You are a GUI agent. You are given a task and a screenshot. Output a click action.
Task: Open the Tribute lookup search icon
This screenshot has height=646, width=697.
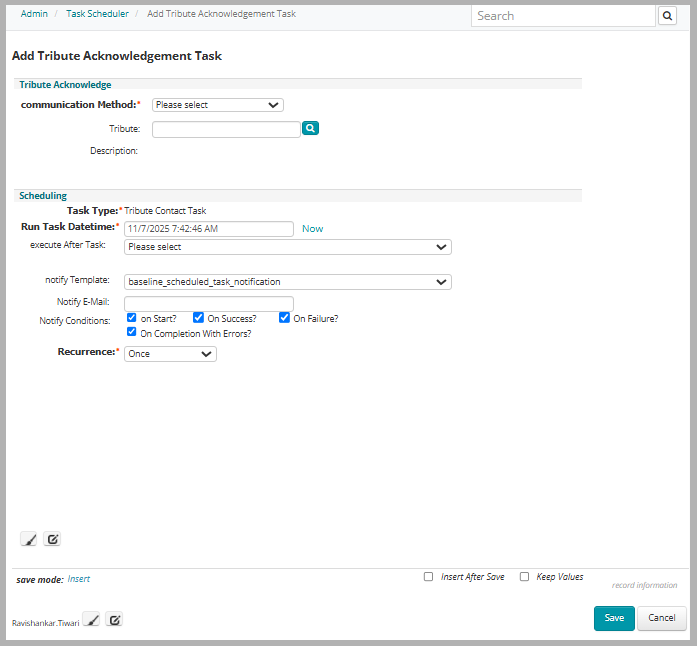310,128
